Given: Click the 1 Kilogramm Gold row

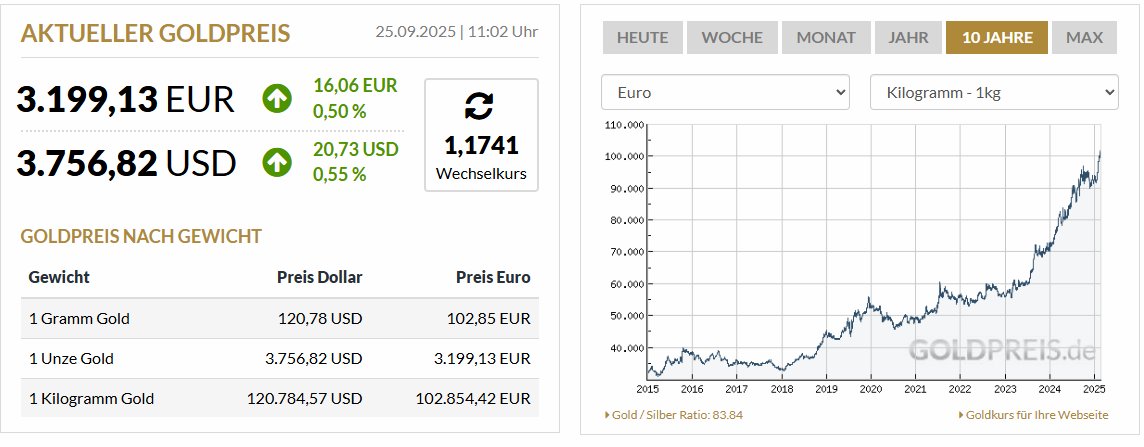Looking at the screenshot, I should (279, 398).
